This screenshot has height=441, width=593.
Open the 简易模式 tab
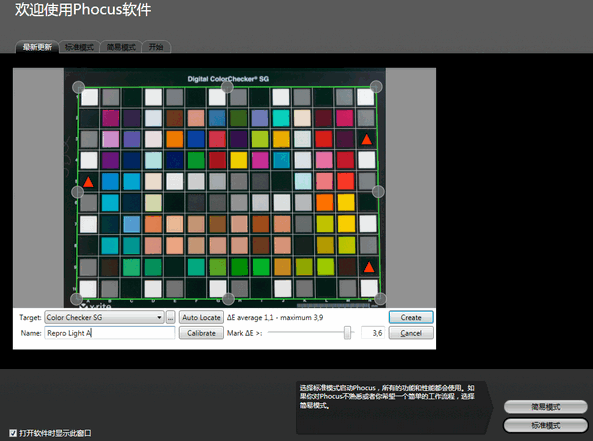[121, 47]
